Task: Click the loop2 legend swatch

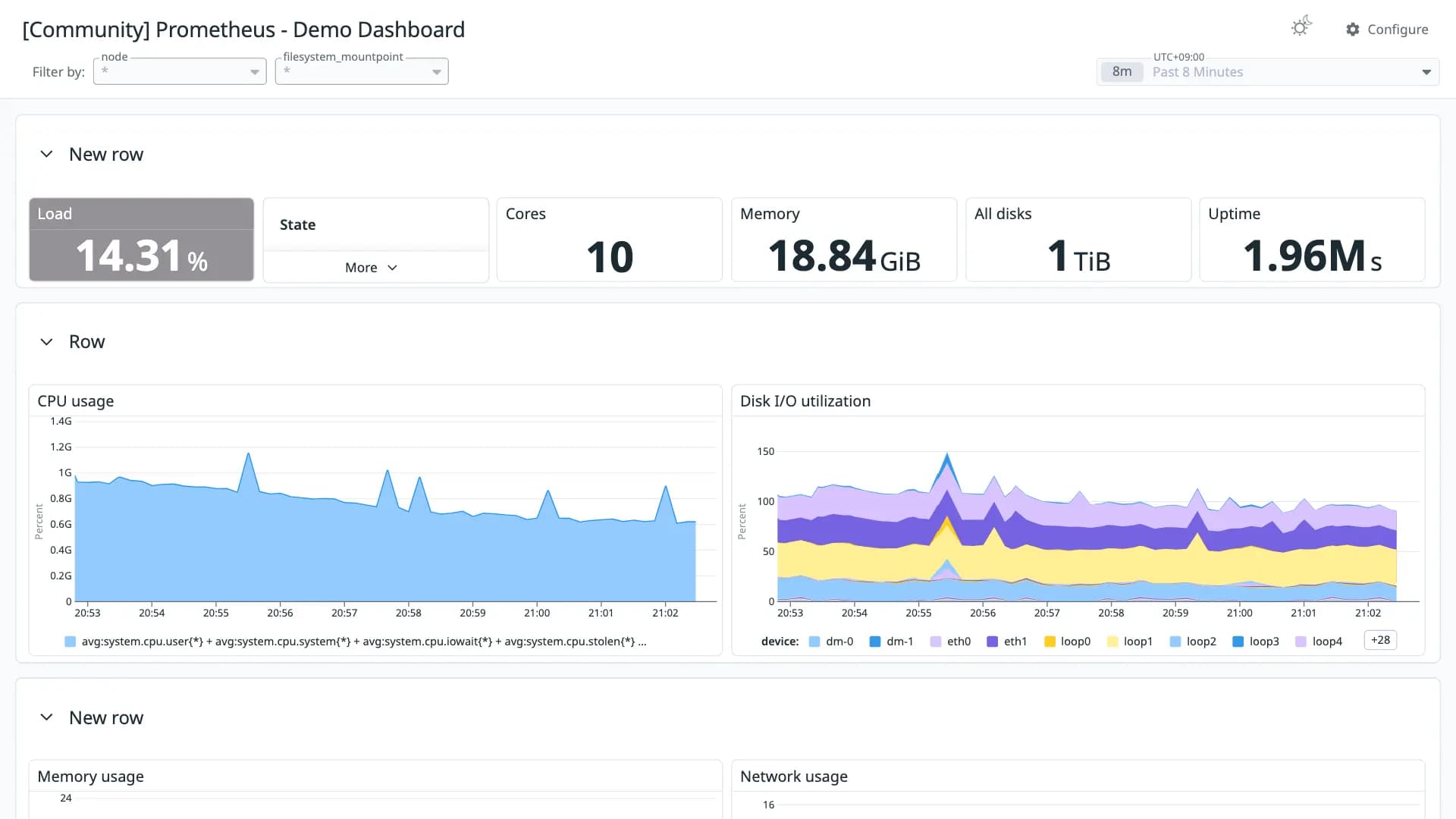Action: point(1175,642)
